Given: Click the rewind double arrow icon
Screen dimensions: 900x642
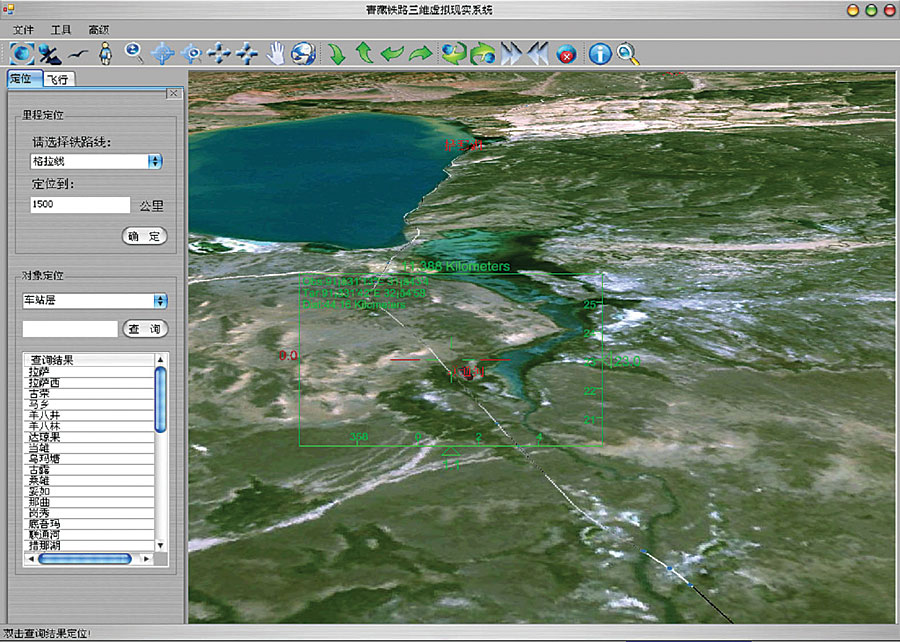Looking at the screenshot, I should click(538, 53).
